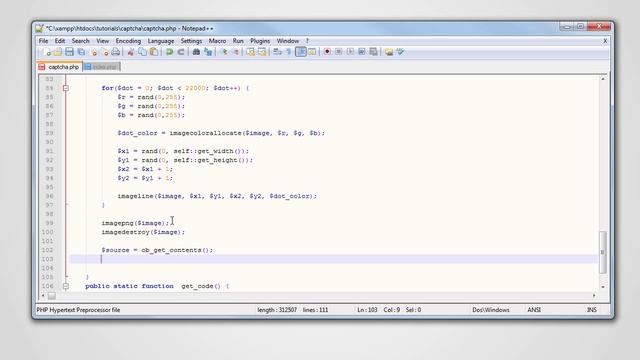Screen dimensions: 640x360
Task: Create a new document from the toolbar
Action: [47, 52]
